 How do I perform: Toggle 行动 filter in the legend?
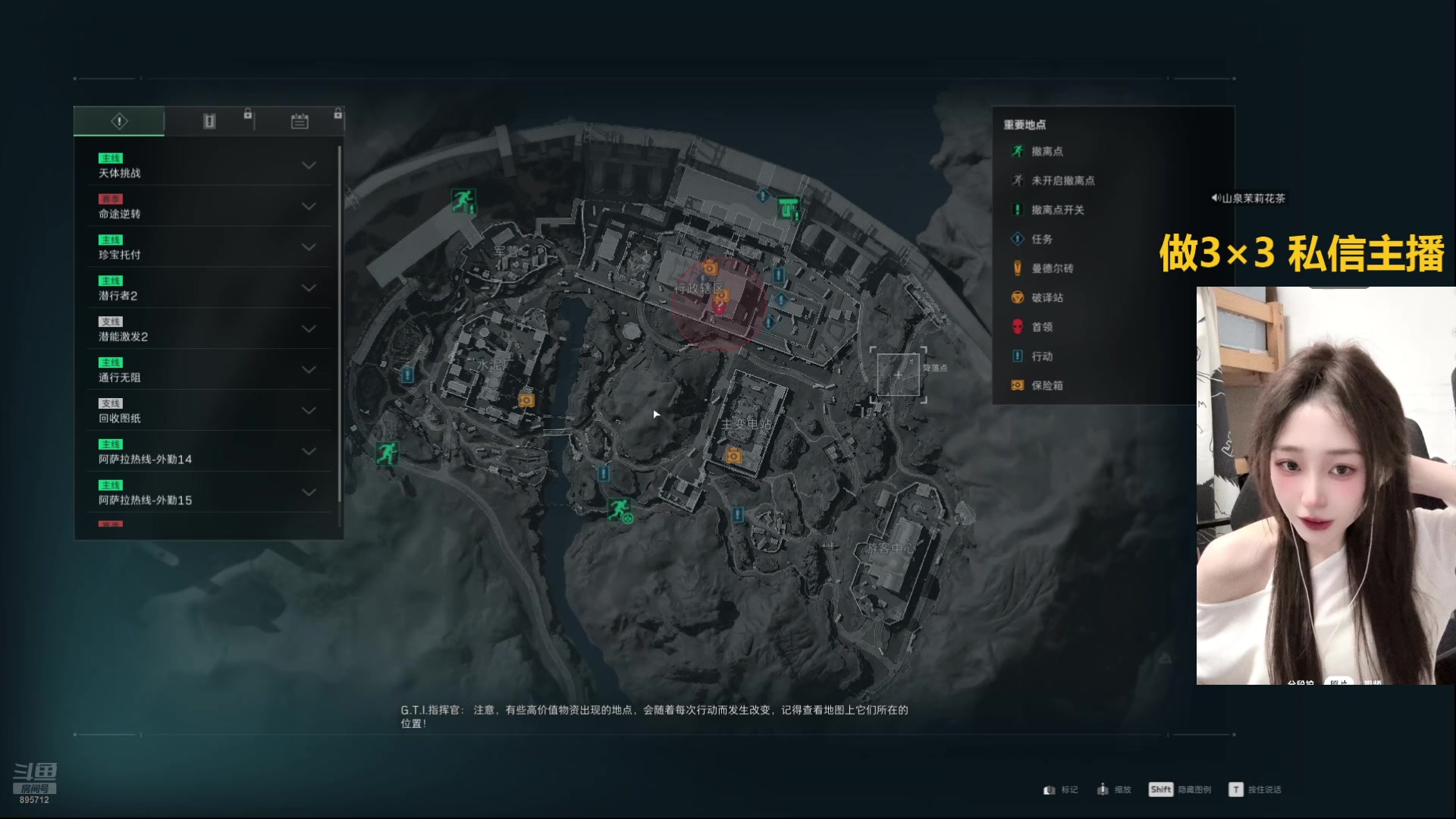(x=1031, y=356)
